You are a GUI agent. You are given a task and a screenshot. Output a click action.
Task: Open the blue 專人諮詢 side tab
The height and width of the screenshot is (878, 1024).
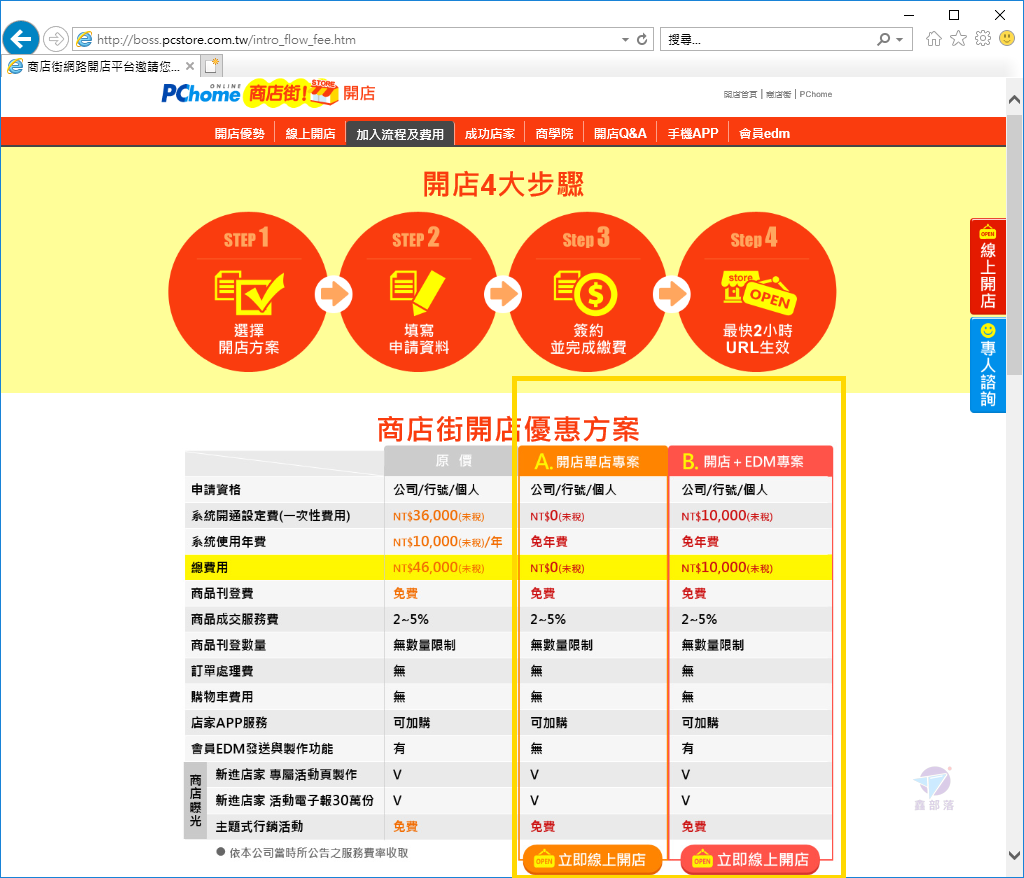coord(987,365)
